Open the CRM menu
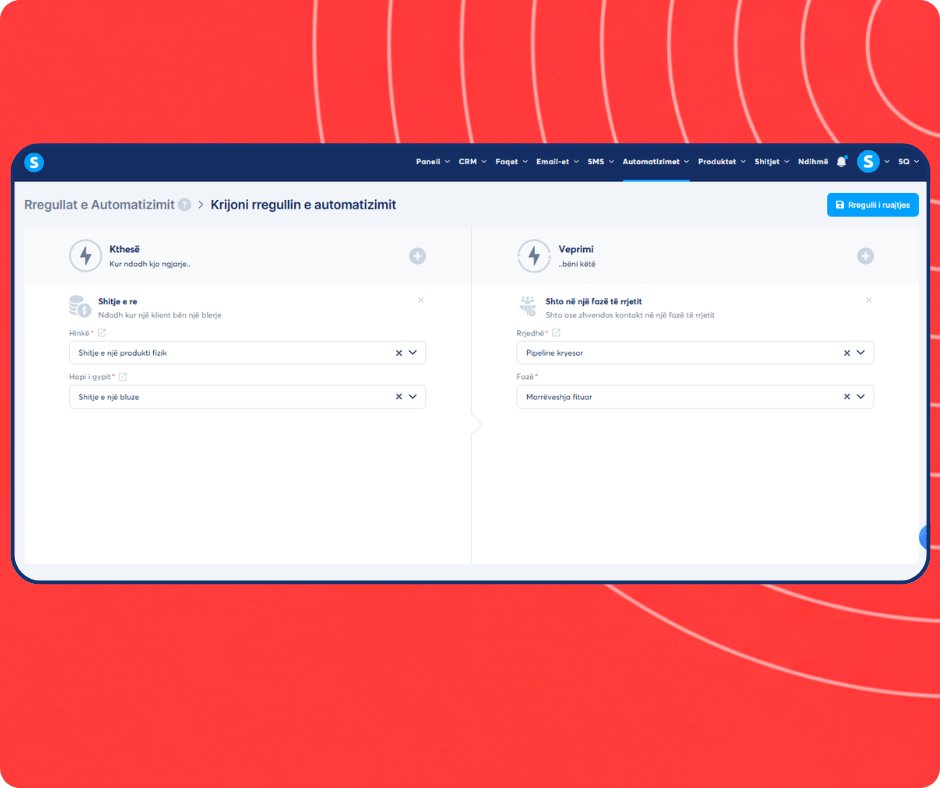This screenshot has width=940, height=788. (x=472, y=162)
